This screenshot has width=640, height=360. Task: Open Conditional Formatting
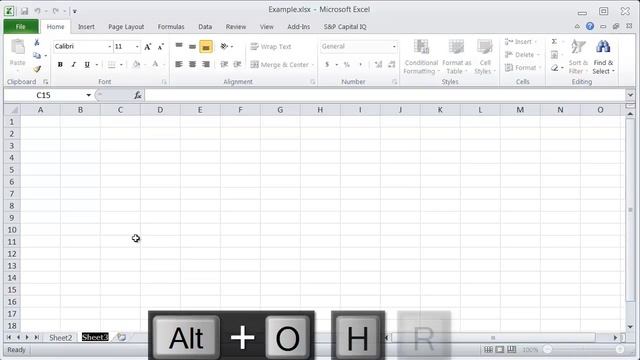pyautogui.click(x=421, y=57)
